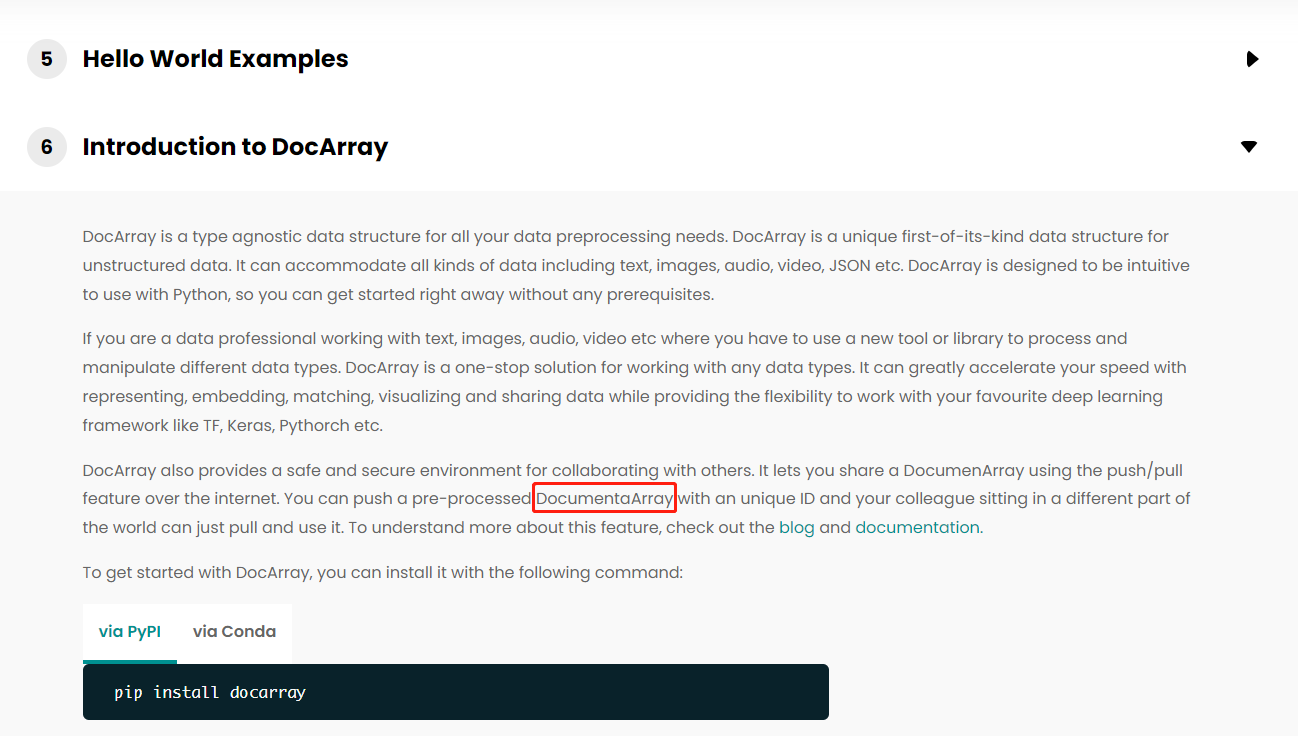Click the word DocArray in the first paragraph
1298x736 pixels.
[x=118, y=236]
